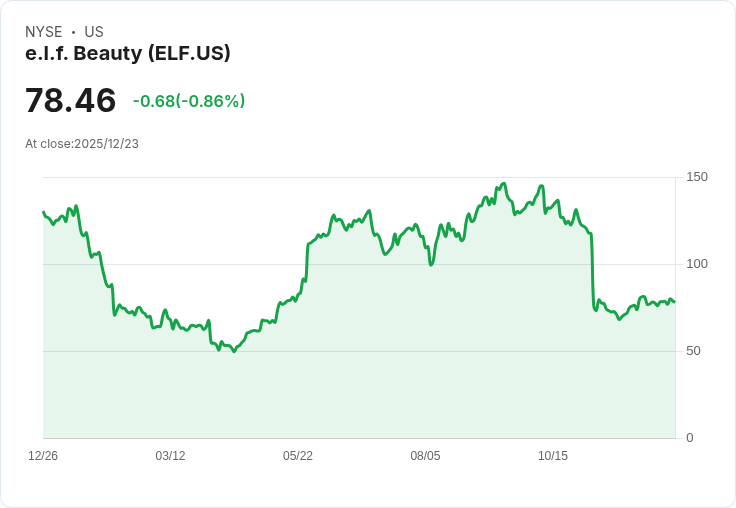Select the 08/05 date on the x-axis
This screenshot has width=736, height=508.
coord(425,455)
